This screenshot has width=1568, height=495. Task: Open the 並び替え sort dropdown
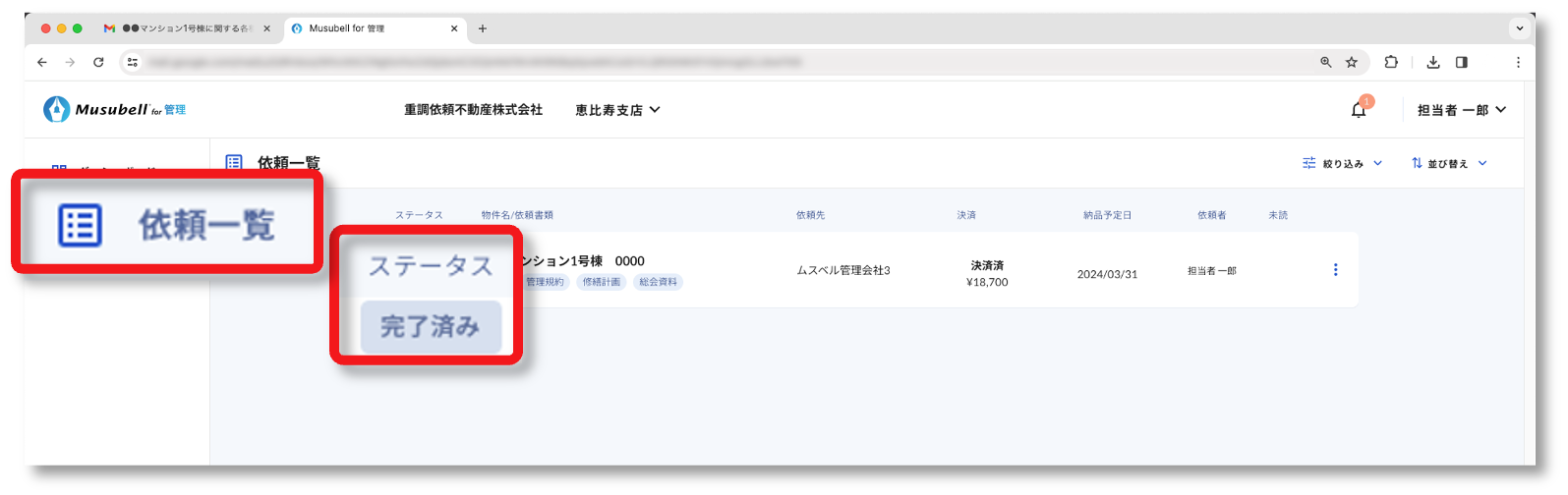(1449, 163)
